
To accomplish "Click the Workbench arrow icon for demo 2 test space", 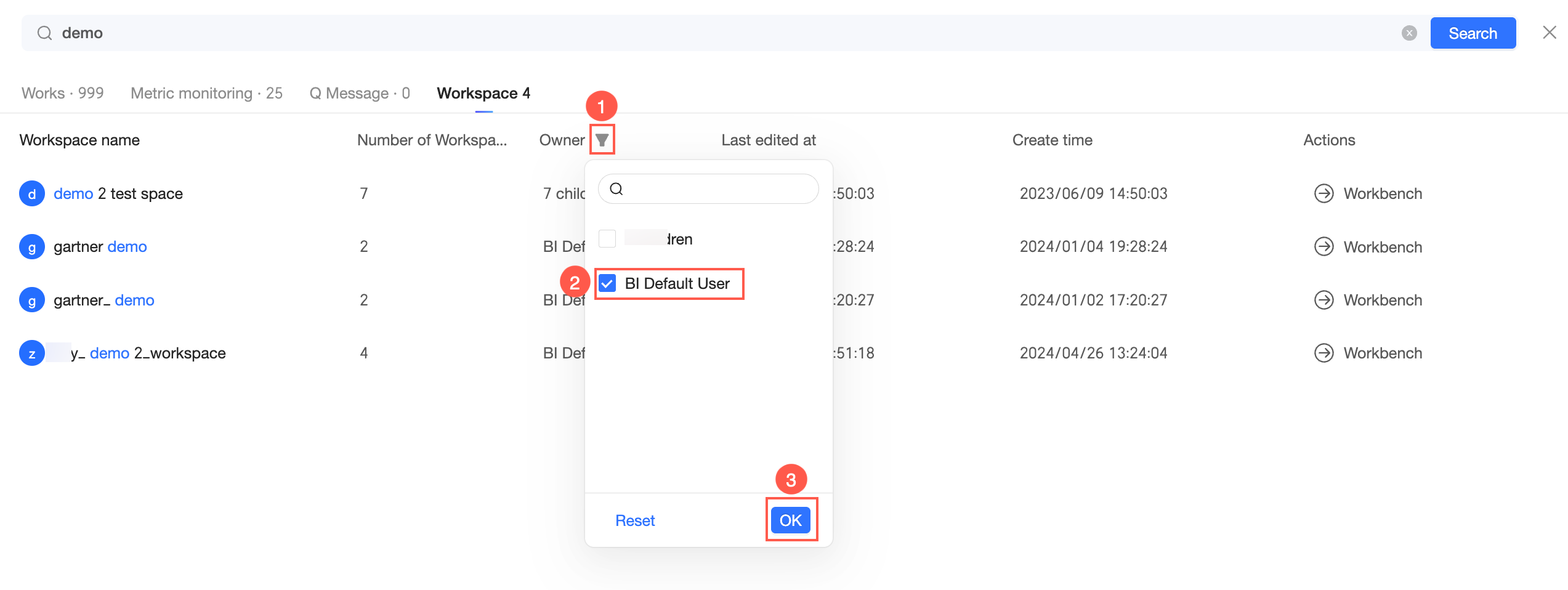I will point(1324,193).
